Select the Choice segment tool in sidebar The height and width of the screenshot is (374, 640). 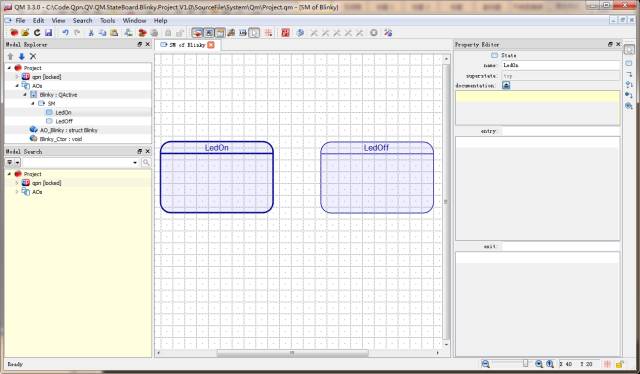629,85
